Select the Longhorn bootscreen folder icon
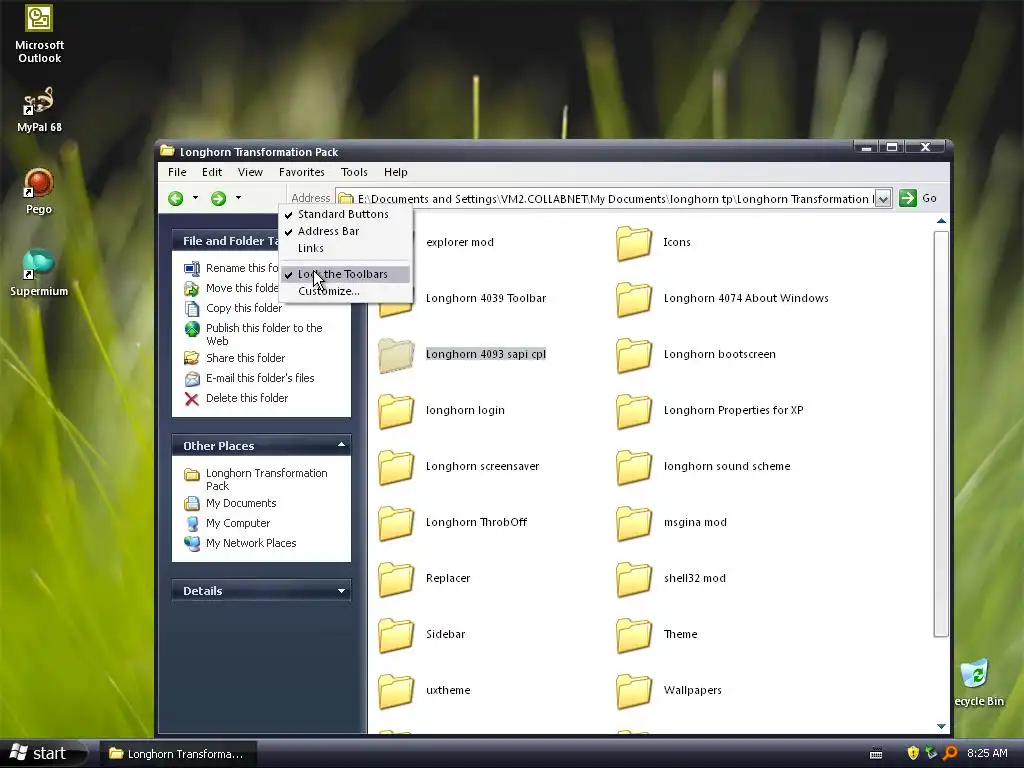Viewport: 1024px width, 768px height. point(633,355)
